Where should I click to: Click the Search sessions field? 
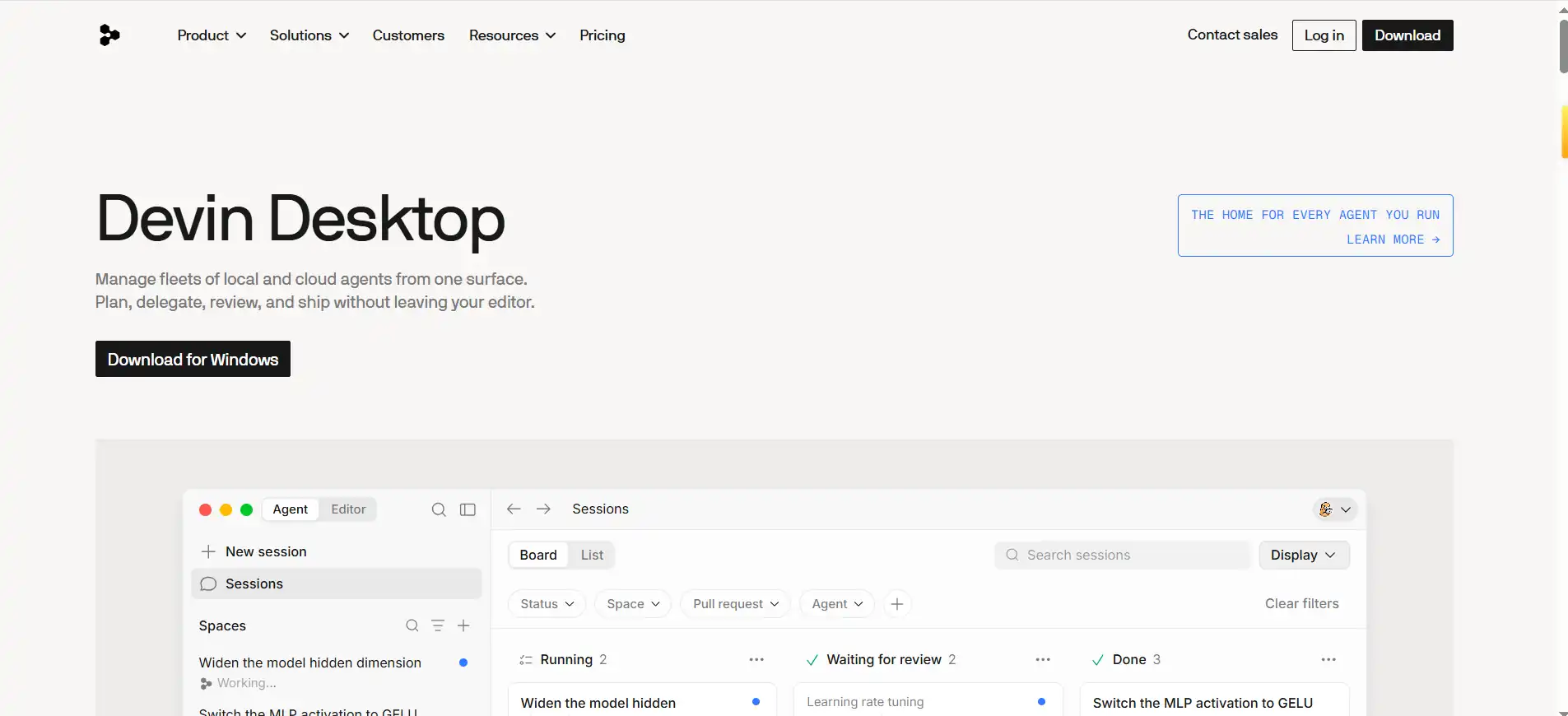tap(1123, 555)
